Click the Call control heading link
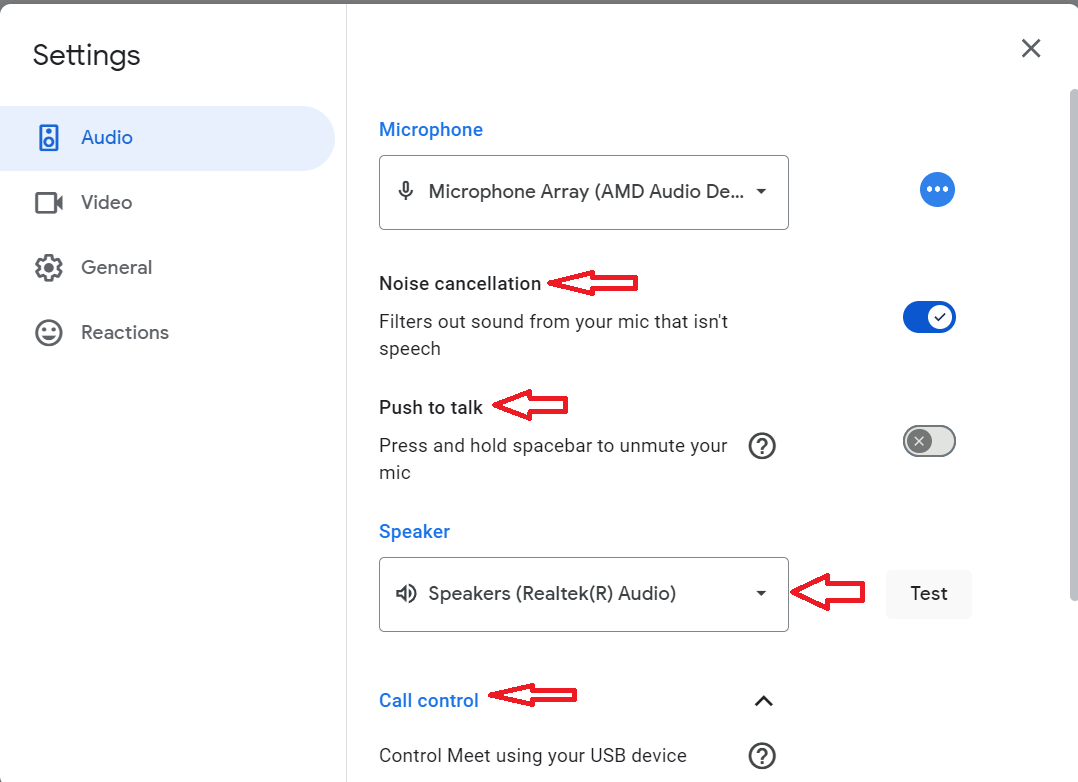 coord(428,700)
